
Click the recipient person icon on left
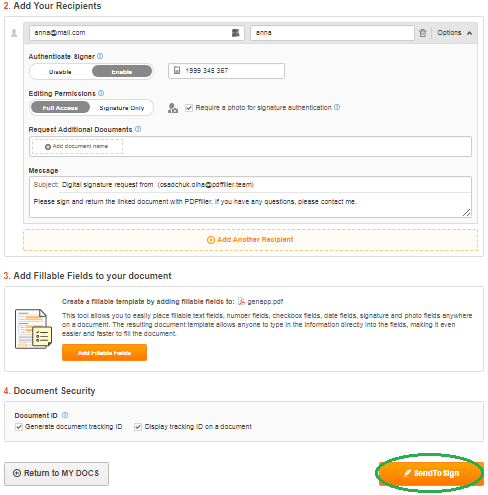[x=14, y=33]
